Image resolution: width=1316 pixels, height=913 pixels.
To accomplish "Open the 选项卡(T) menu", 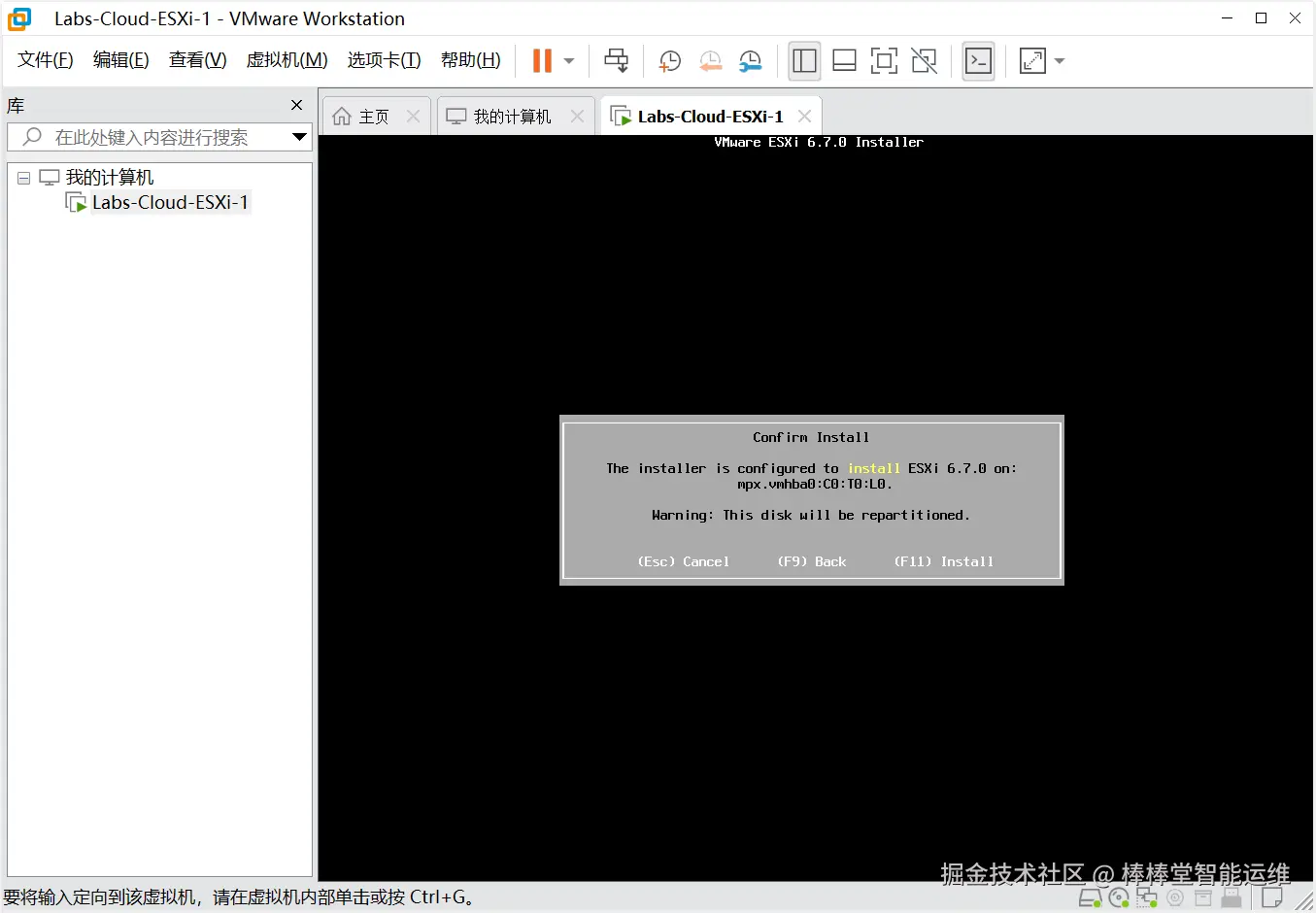I will pos(384,60).
